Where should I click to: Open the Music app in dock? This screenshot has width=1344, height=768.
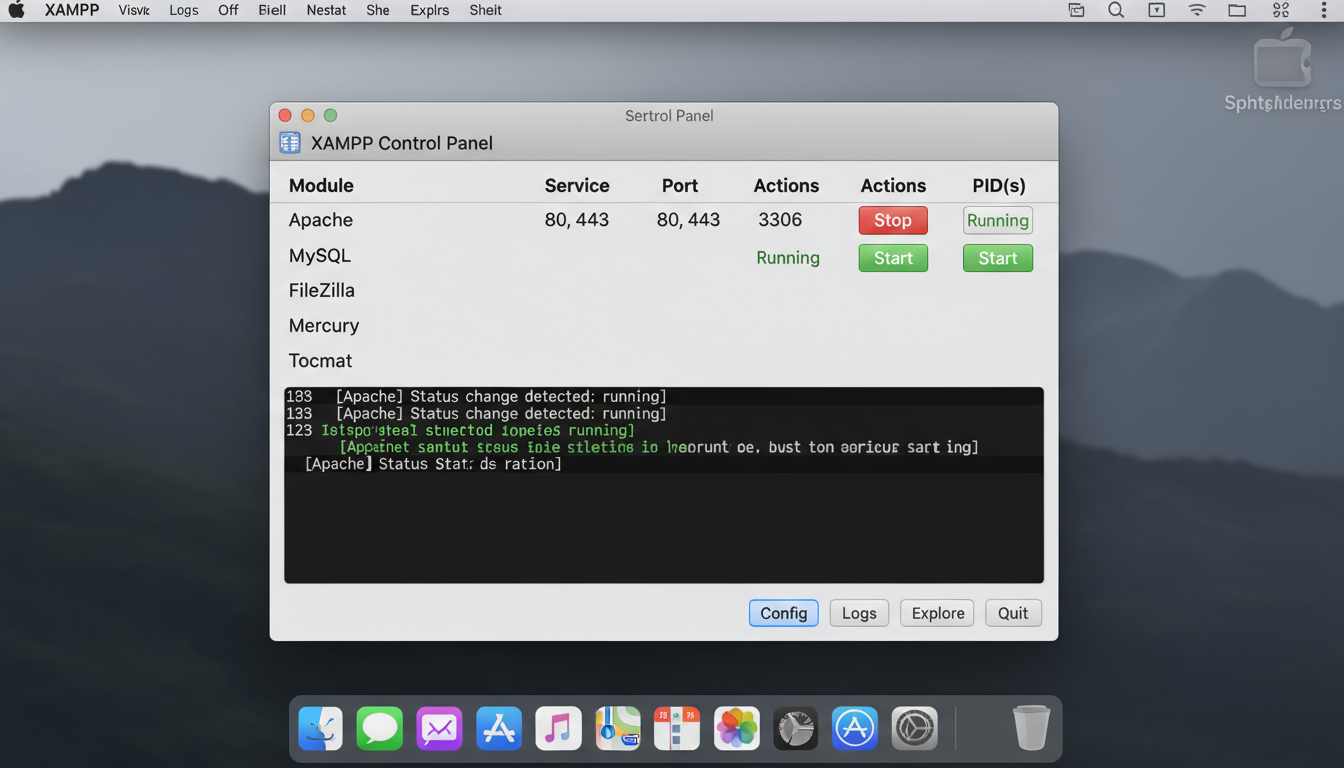click(558, 728)
